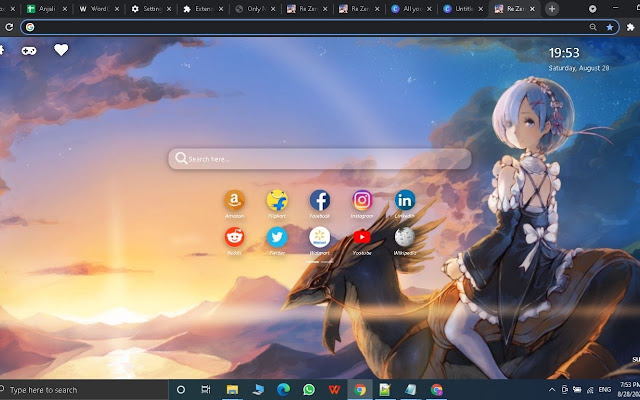Close the Extensions tab

pyautogui.click(x=221, y=9)
